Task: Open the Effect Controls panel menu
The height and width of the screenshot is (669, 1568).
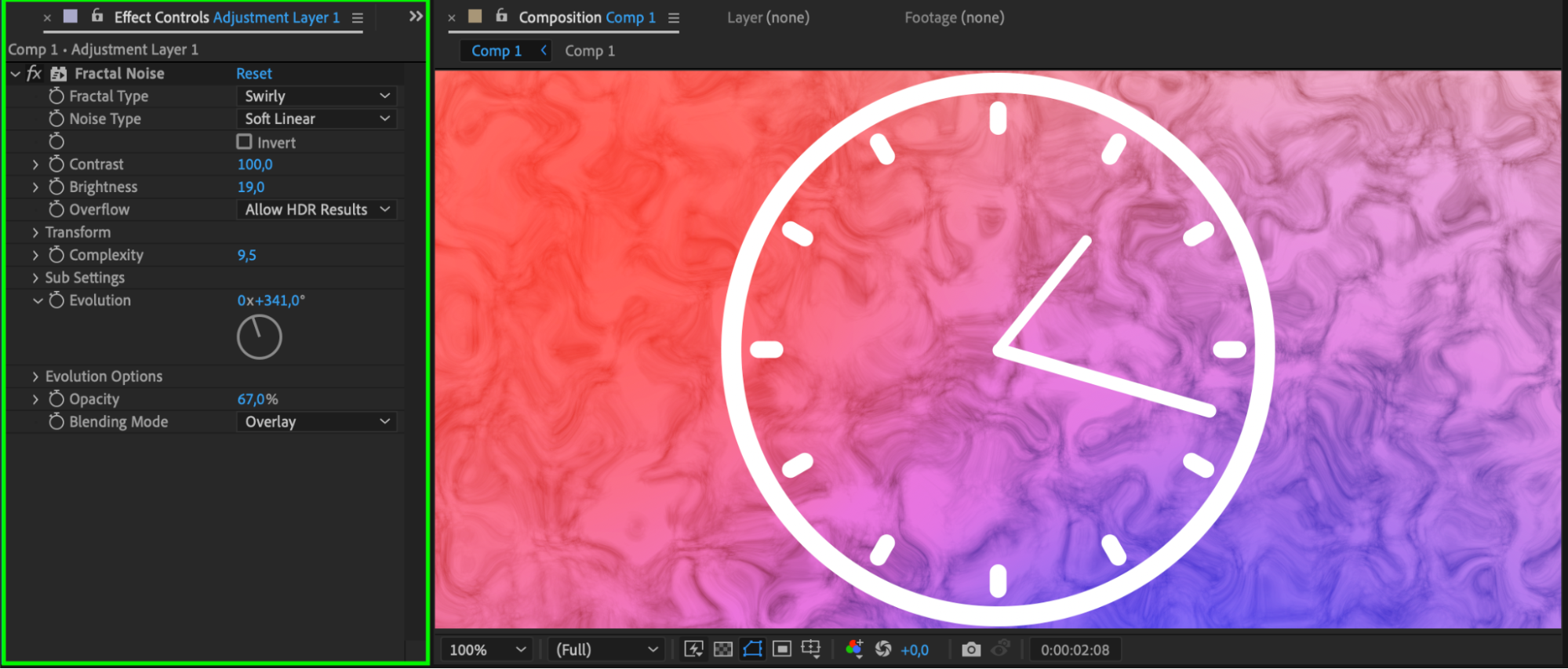Action: 358,18
